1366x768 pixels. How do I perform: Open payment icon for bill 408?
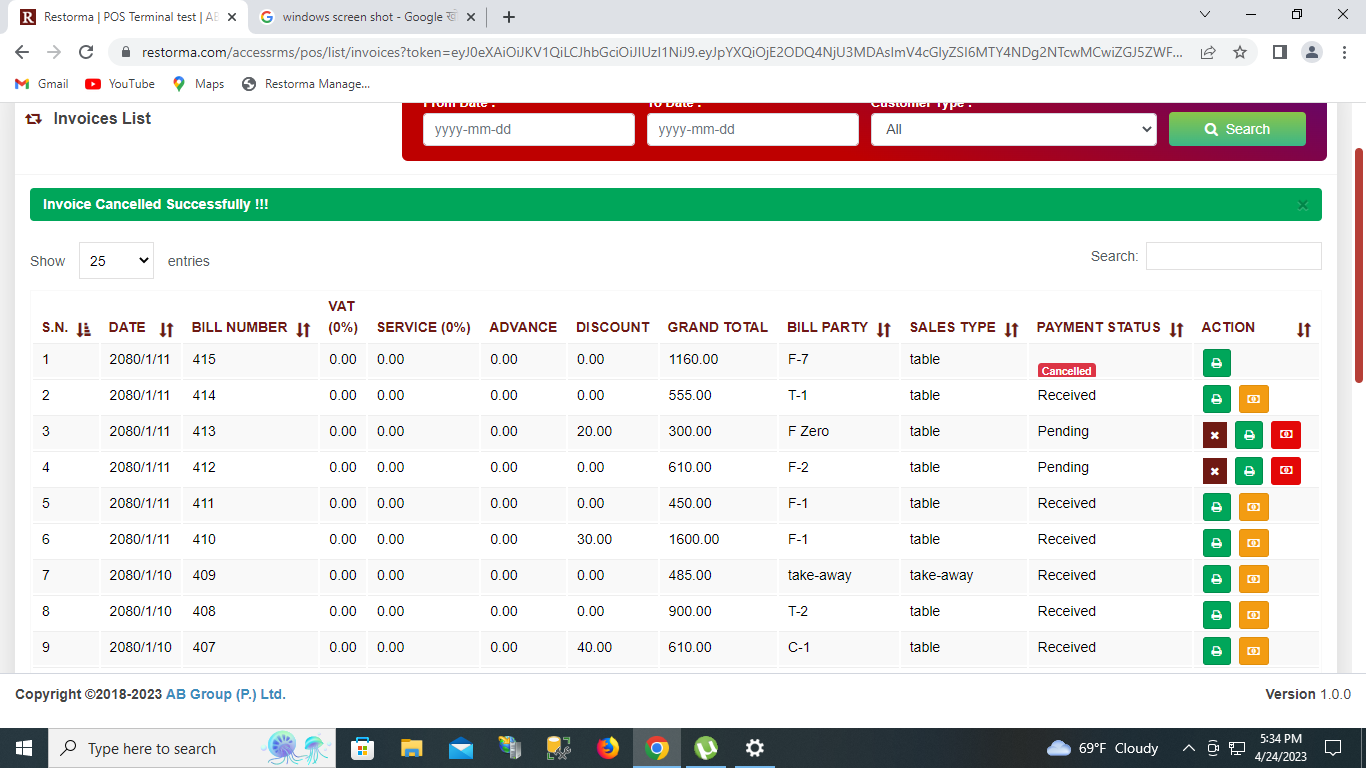tap(1254, 615)
